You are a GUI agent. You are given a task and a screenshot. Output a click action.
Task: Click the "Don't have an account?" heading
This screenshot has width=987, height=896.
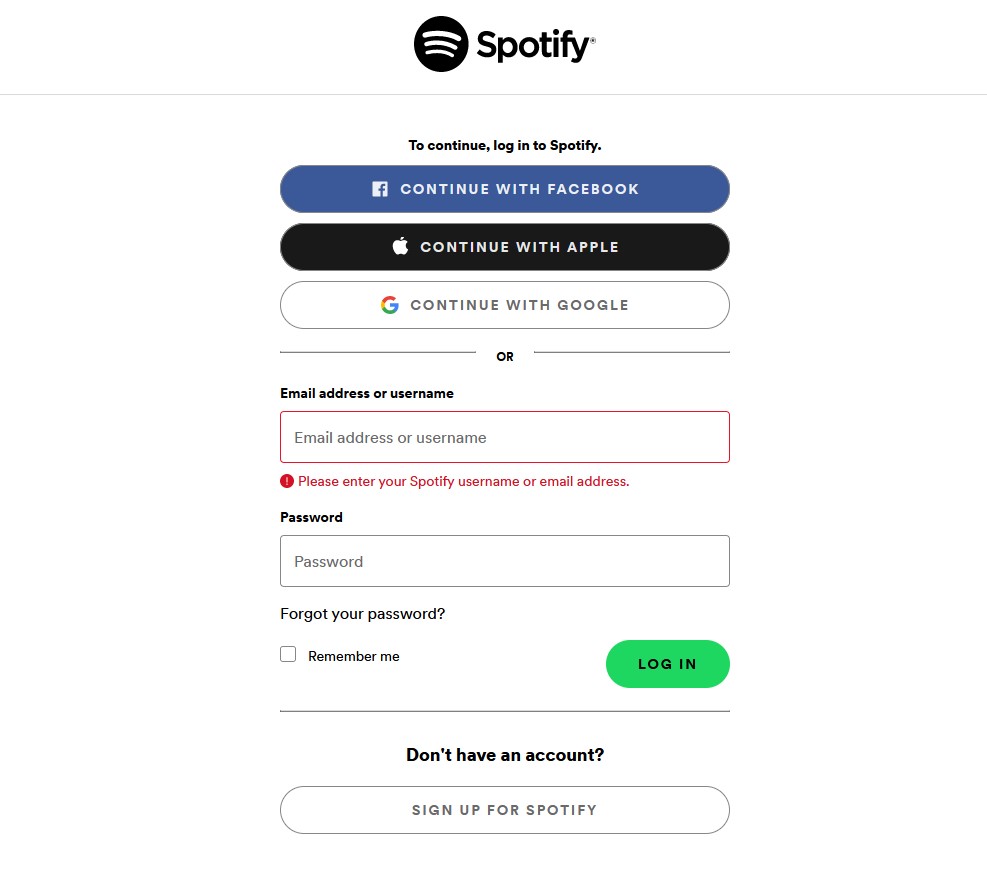pos(505,755)
